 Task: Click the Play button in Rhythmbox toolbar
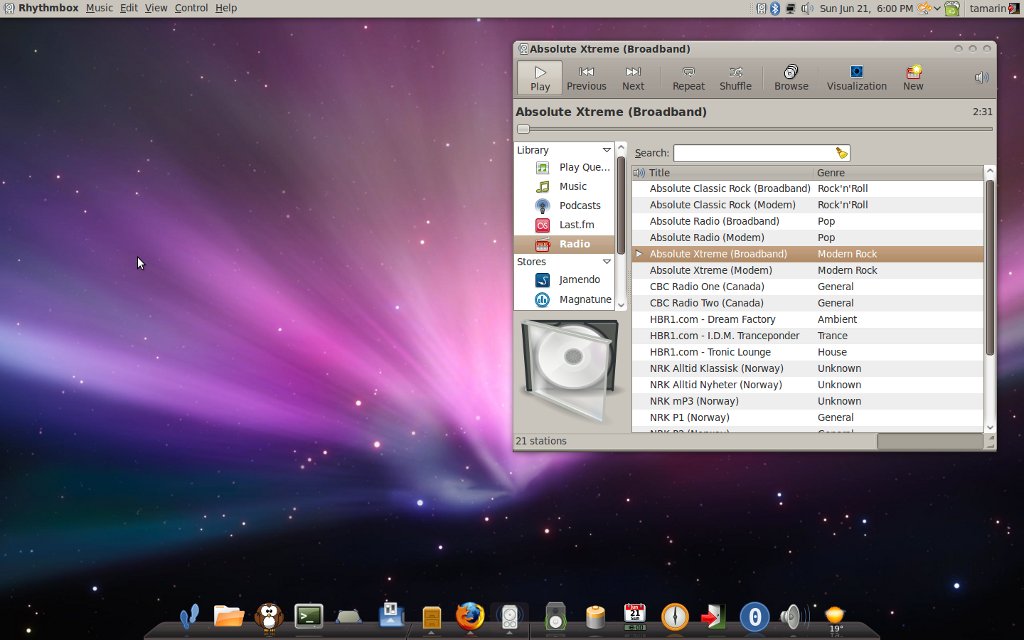pos(539,78)
